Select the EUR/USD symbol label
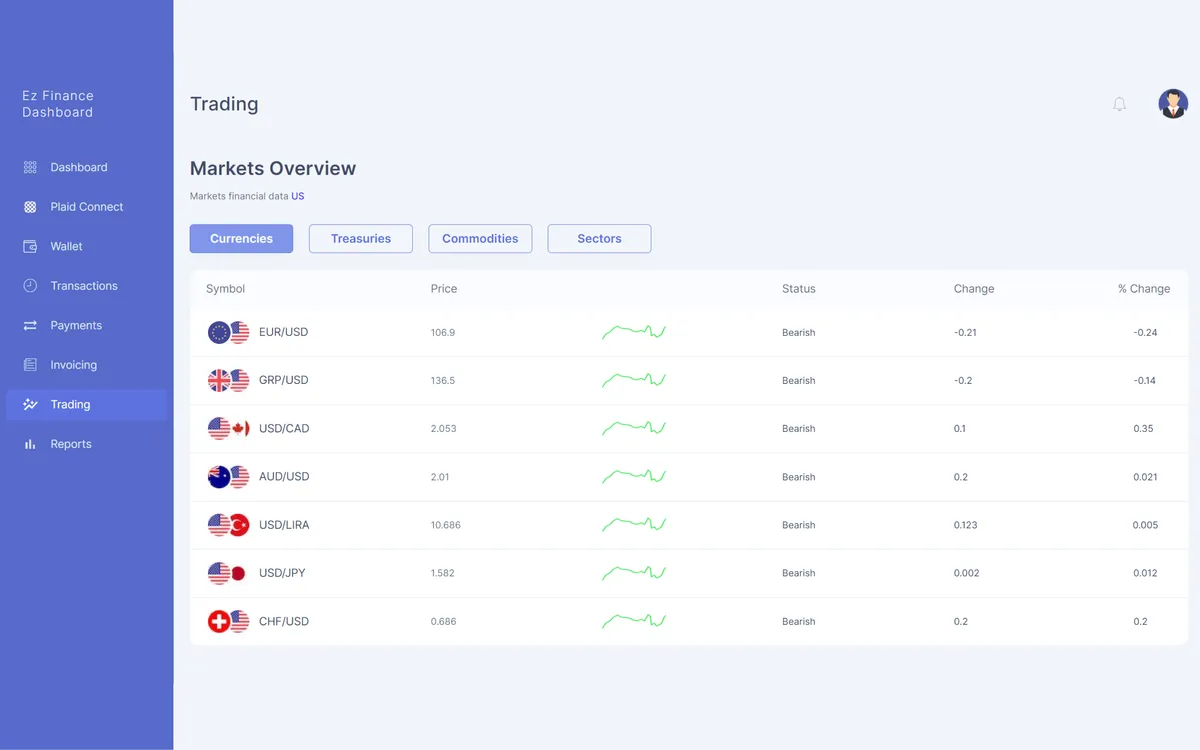 (283, 332)
